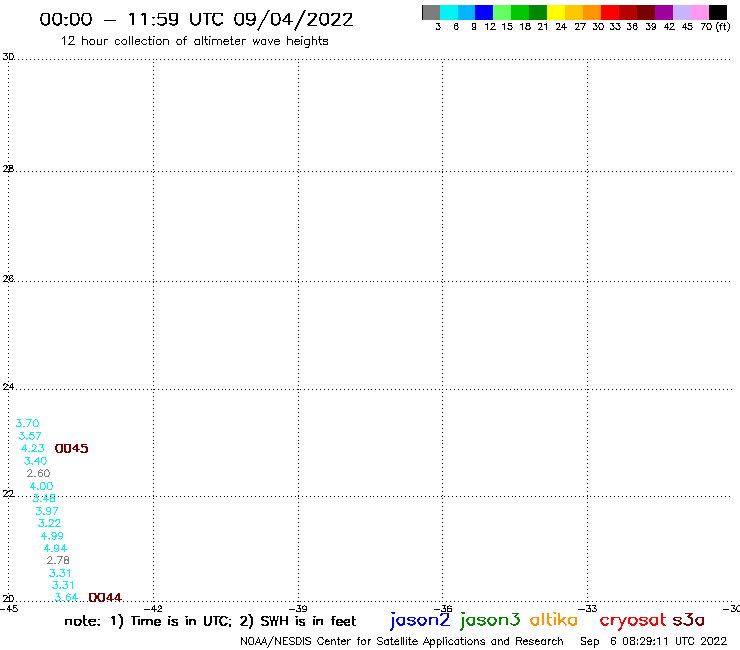Select the dark red pass time label 0044
Viewport: 740px width, 650px height.
click(x=105, y=598)
